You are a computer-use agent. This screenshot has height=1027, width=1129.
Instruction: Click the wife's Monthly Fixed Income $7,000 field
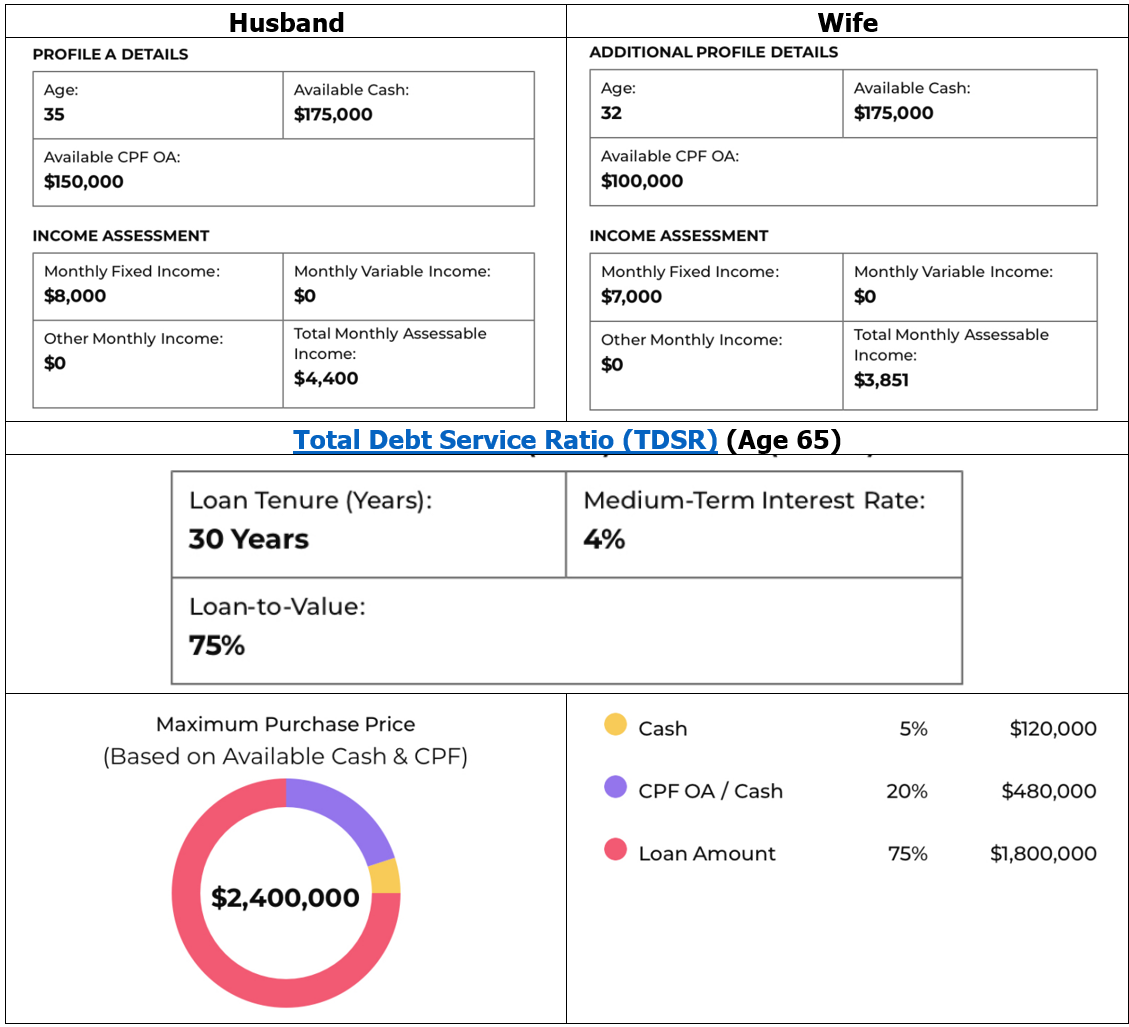(x=716, y=286)
